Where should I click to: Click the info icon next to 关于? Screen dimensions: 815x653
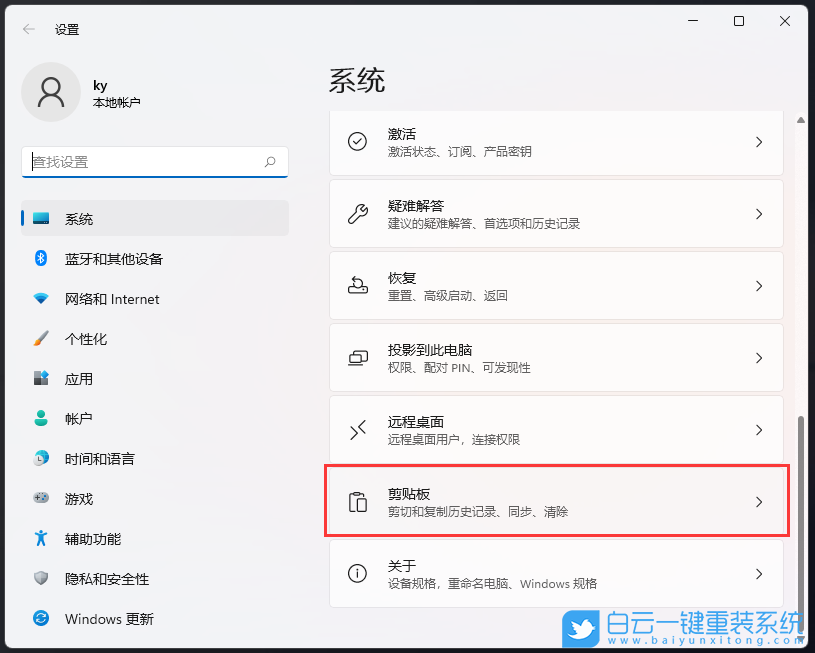click(x=357, y=573)
